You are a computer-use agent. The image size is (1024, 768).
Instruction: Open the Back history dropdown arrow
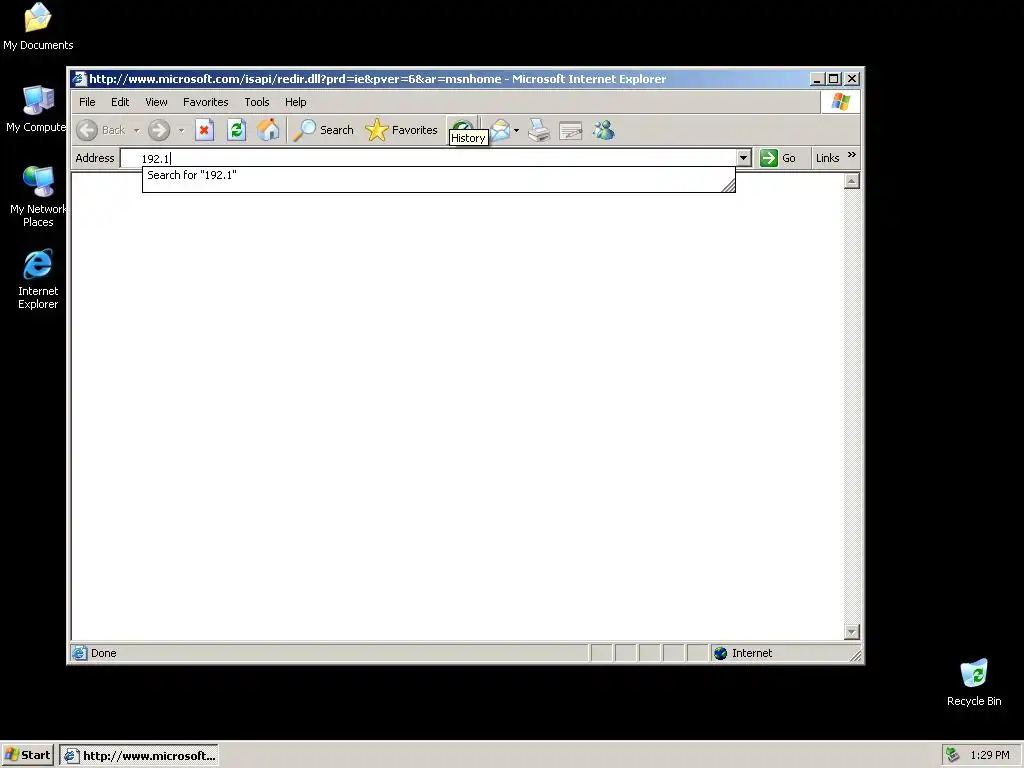136,130
